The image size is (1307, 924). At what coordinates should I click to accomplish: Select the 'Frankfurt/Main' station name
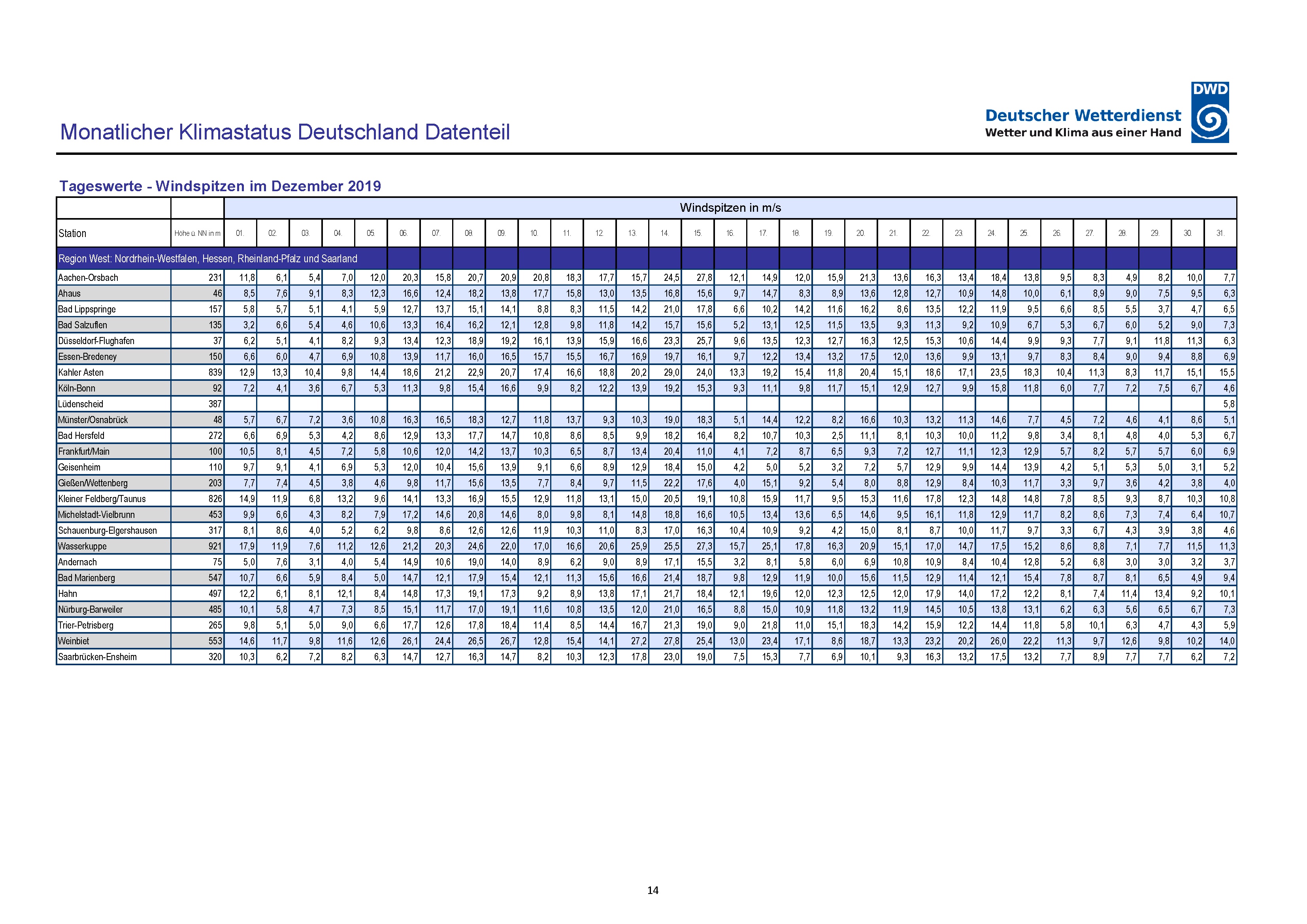click(84, 452)
